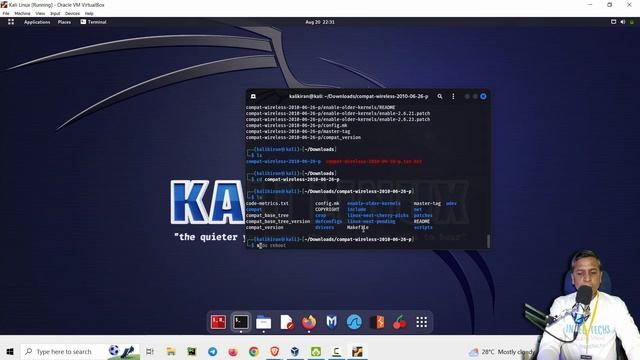The image size is (640, 360).
Task: Click 'code-metrics.txt' in terminal listing
Action: 267,203
